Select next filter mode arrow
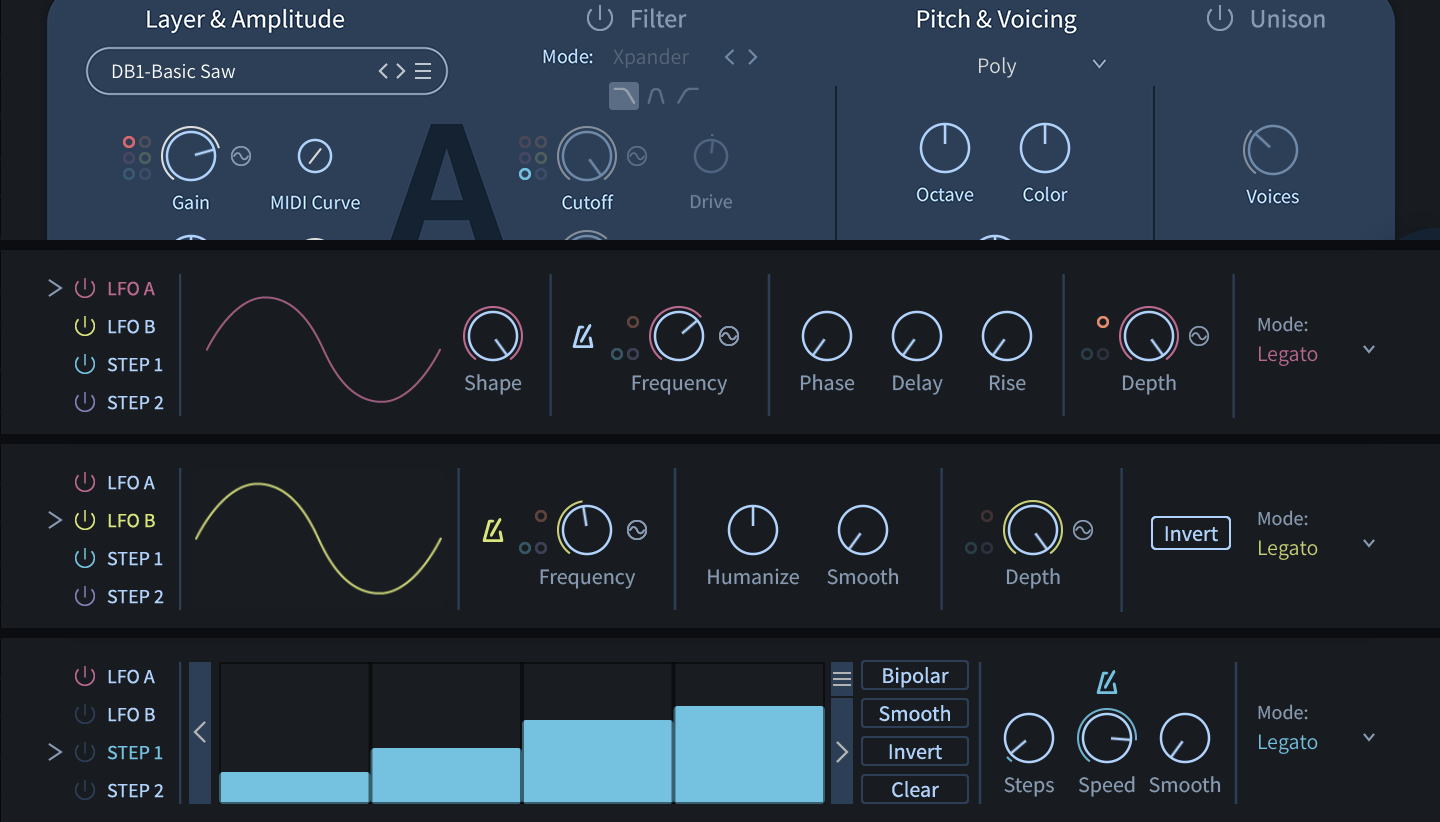 [752, 57]
